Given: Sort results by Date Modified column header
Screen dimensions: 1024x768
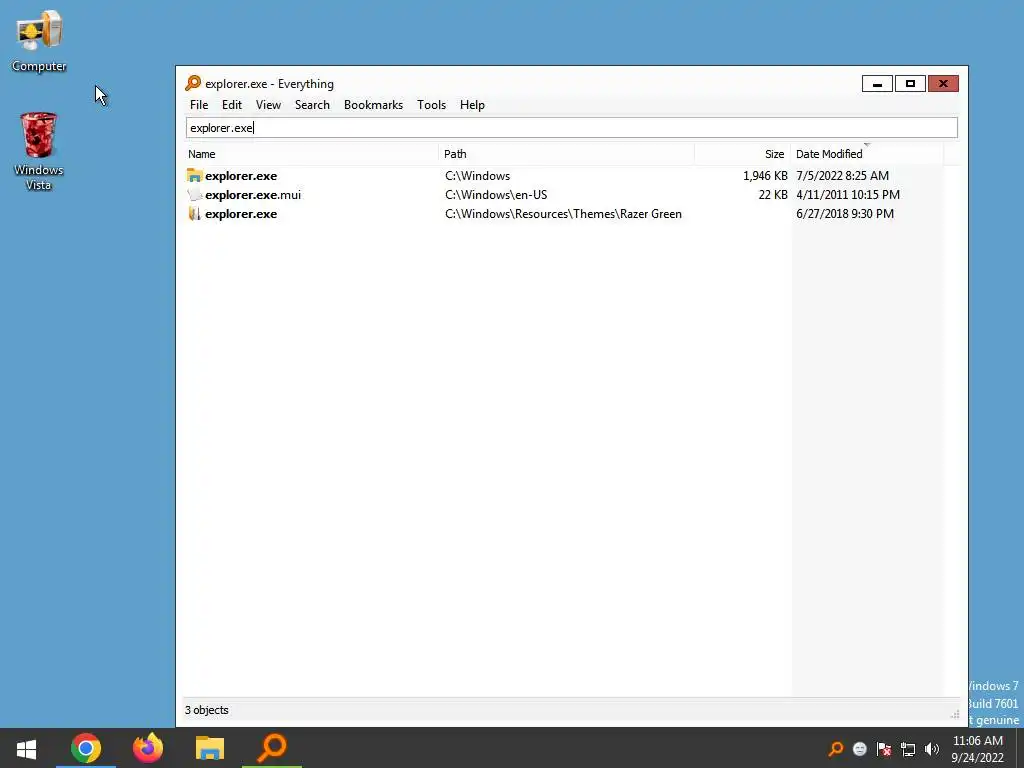Looking at the screenshot, I should click(x=867, y=154).
